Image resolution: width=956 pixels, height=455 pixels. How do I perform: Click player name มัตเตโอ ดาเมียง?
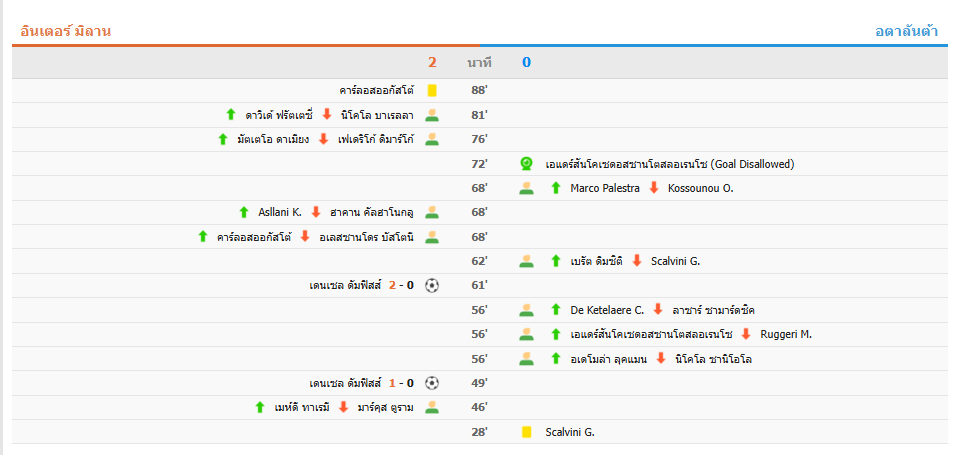coord(274,140)
